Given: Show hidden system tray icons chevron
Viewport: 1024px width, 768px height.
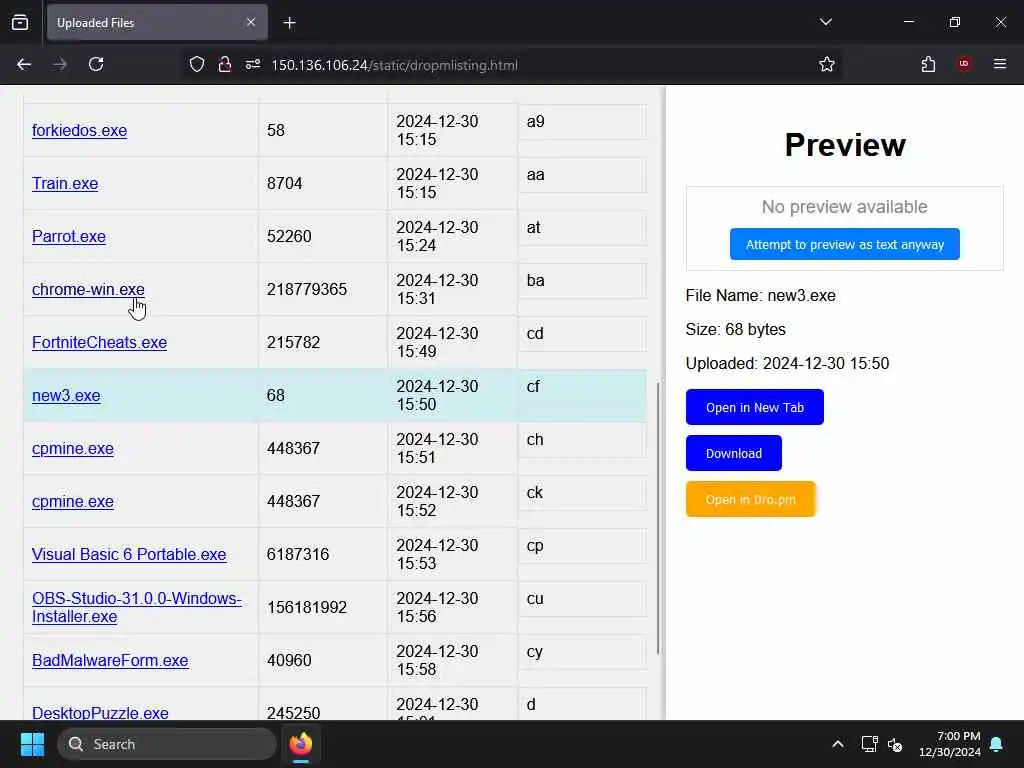Looking at the screenshot, I should [x=838, y=744].
